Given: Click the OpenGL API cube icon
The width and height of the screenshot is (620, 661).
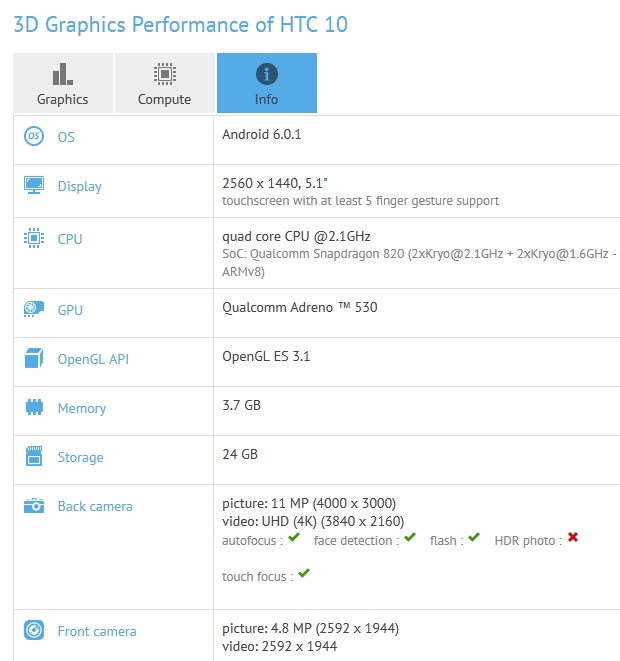Looking at the screenshot, I should (x=34, y=358).
